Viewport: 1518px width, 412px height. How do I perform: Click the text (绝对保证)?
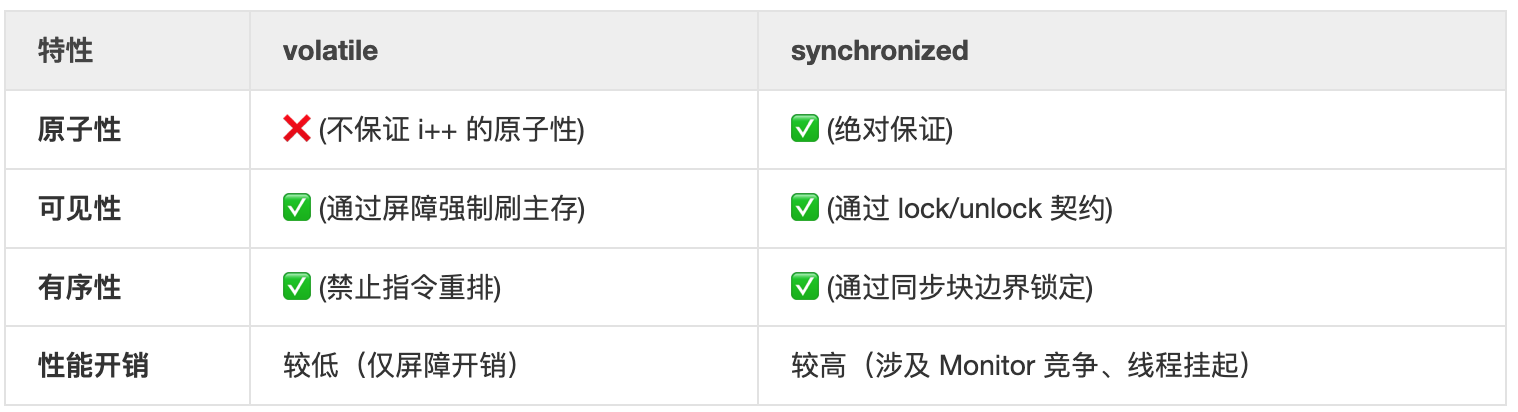click(890, 130)
